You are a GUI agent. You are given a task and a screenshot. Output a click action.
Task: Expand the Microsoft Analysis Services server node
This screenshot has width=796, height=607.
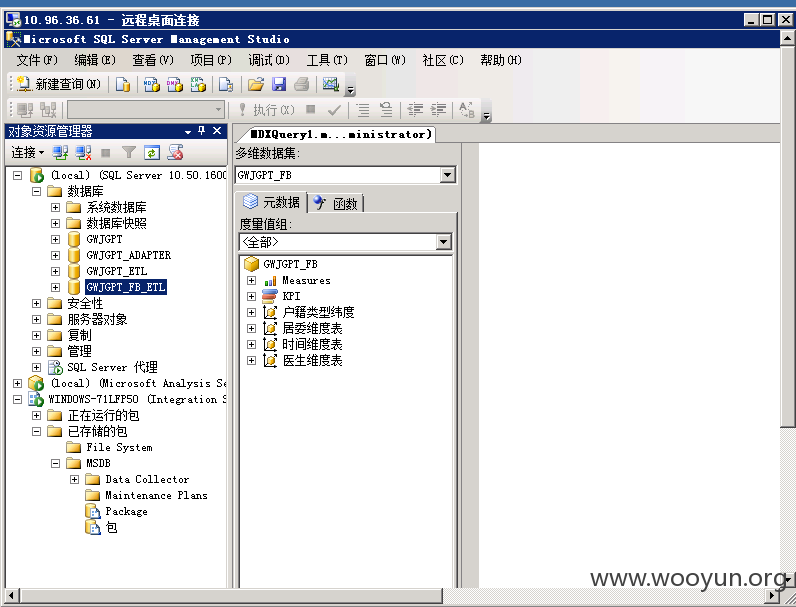[17, 383]
